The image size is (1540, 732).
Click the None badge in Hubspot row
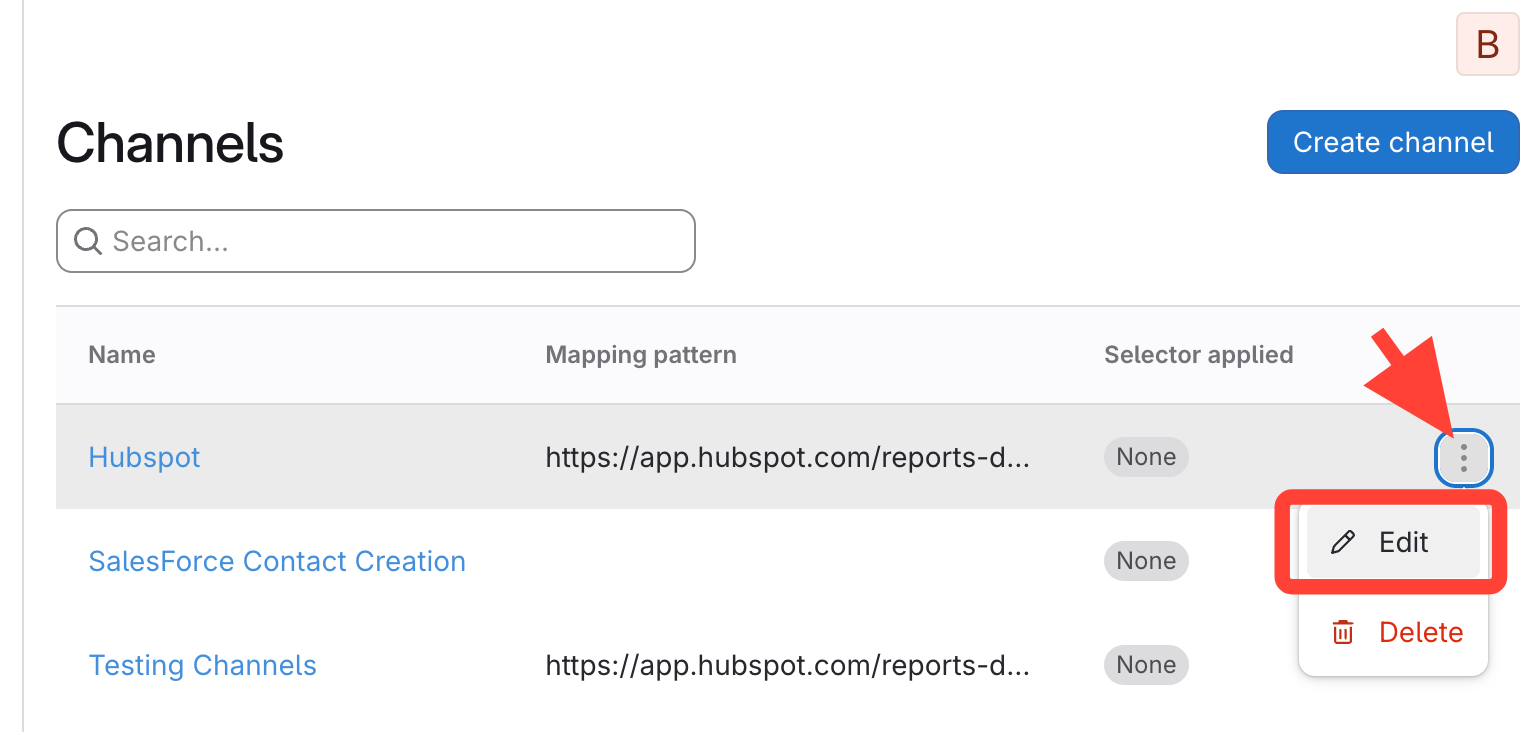1146,457
